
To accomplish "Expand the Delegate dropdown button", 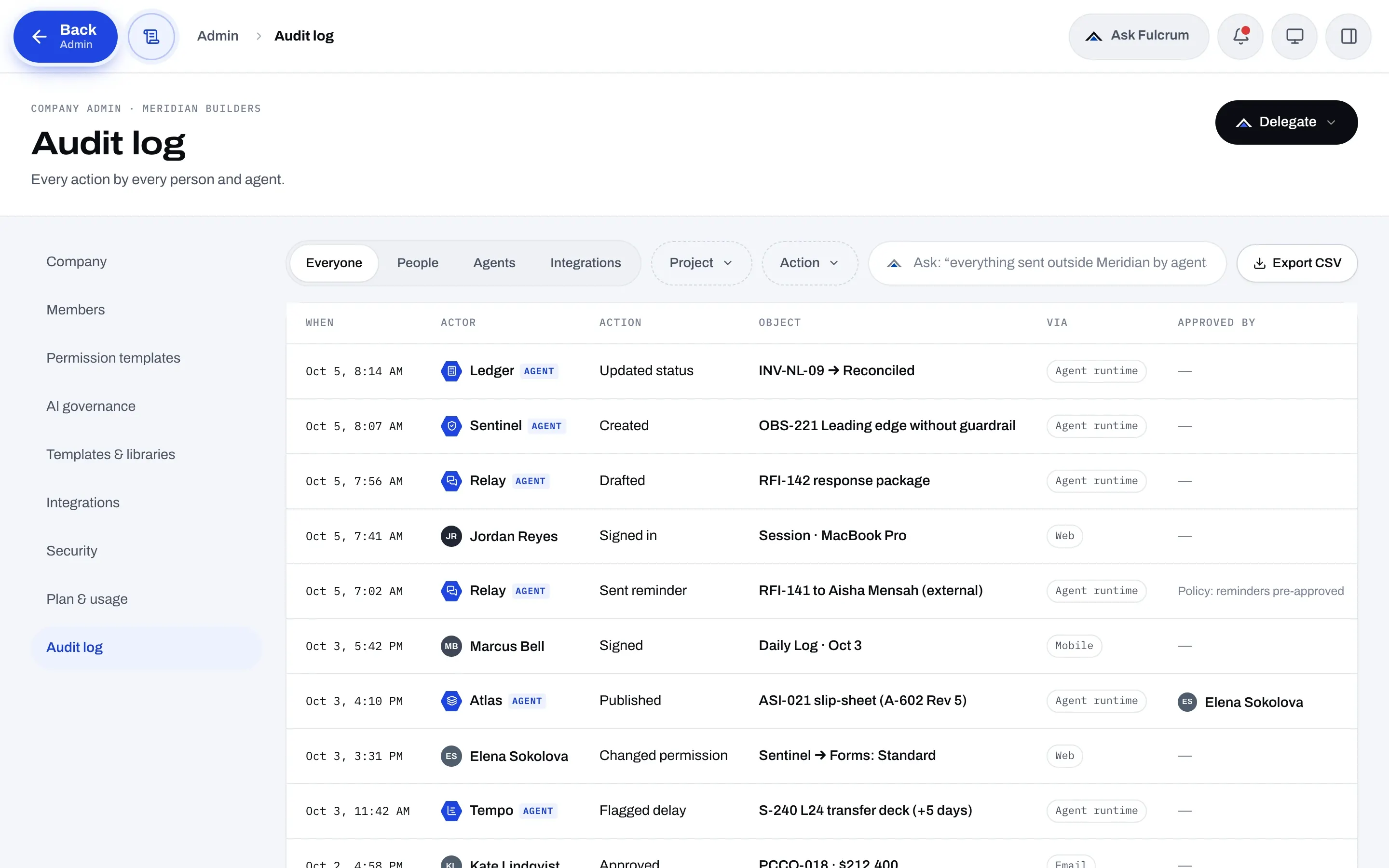I will tap(1286, 122).
